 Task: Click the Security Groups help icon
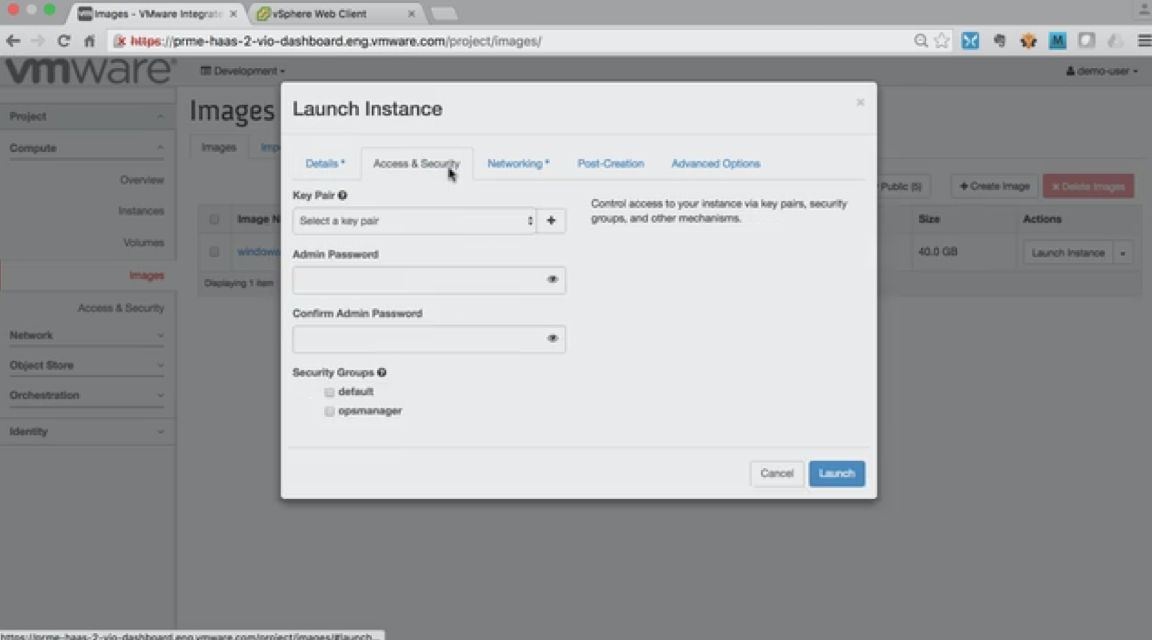(382, 373)
